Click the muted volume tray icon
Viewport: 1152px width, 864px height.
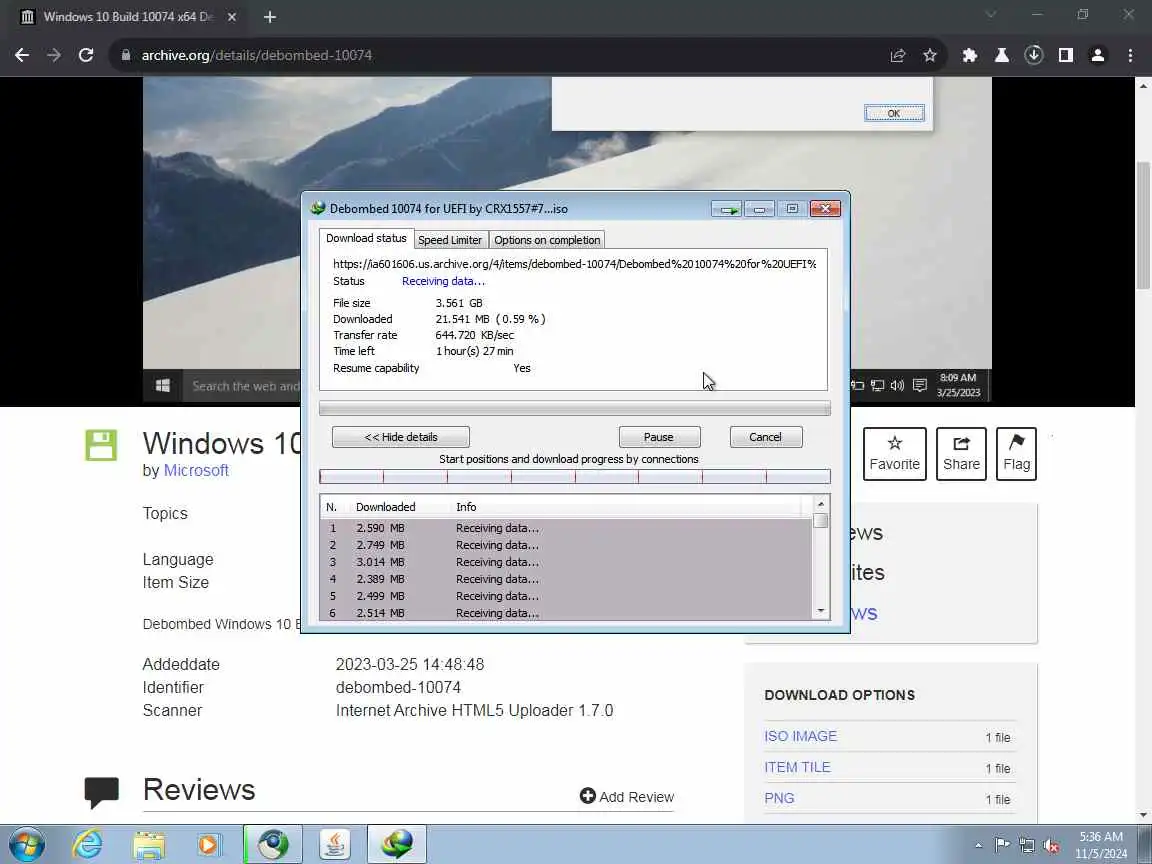coord(1051,846)
